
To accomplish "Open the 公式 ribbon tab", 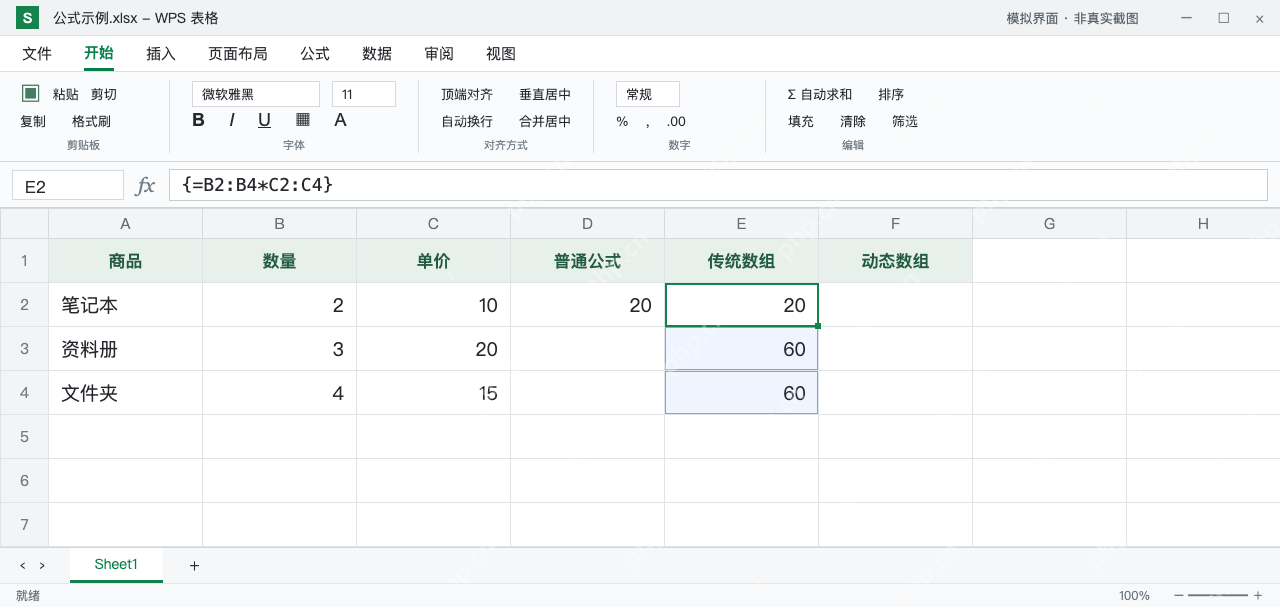I will click(x=315, y=54).
